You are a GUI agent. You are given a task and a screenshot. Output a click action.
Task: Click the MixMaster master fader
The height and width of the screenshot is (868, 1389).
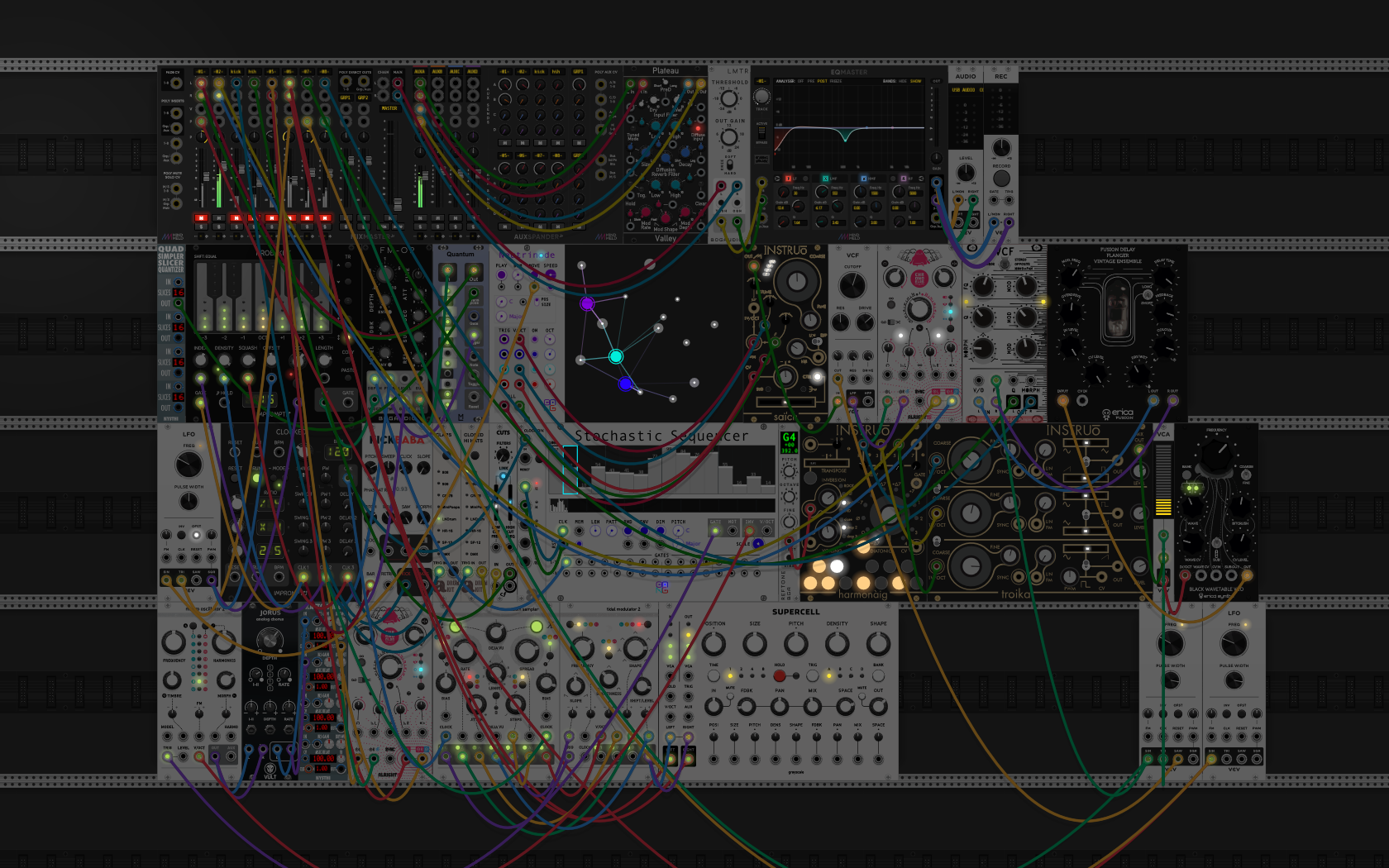tap(398, 203)
